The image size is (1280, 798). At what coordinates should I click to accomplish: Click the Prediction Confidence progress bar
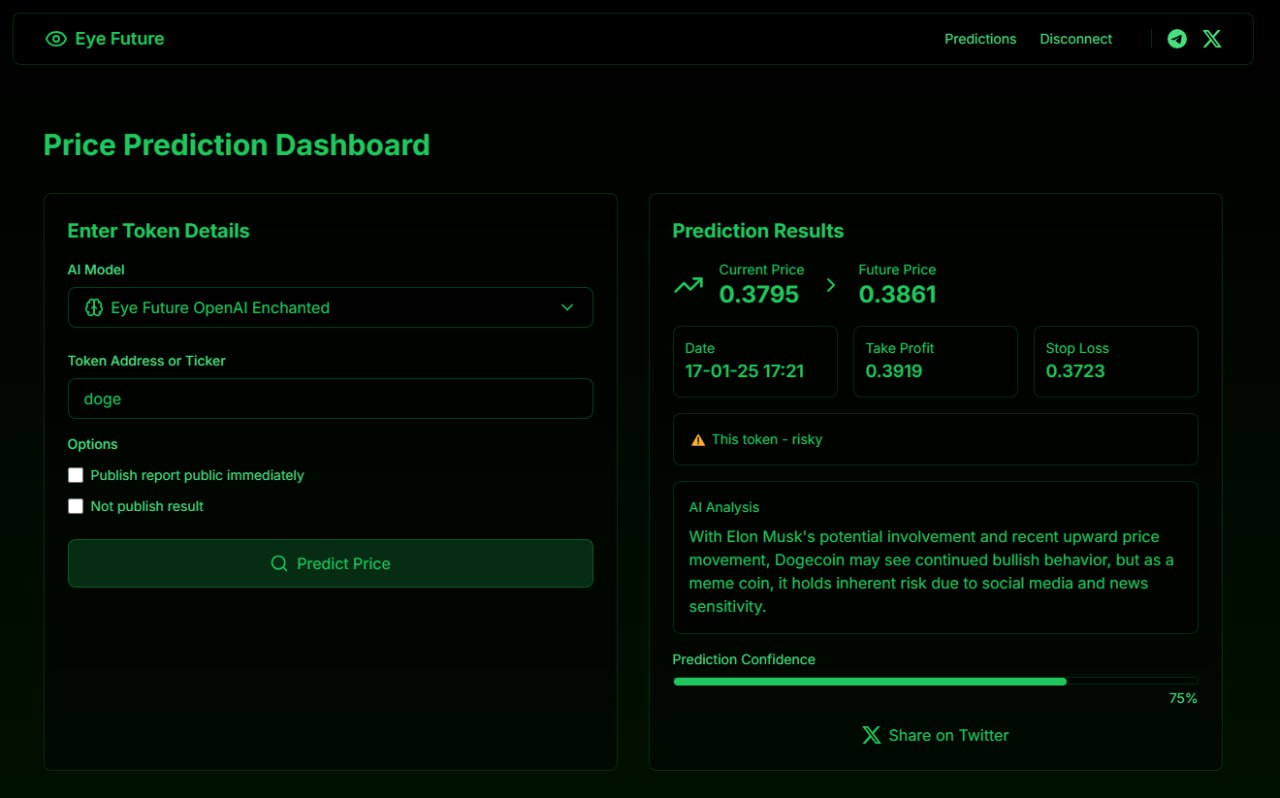point(935,681)
